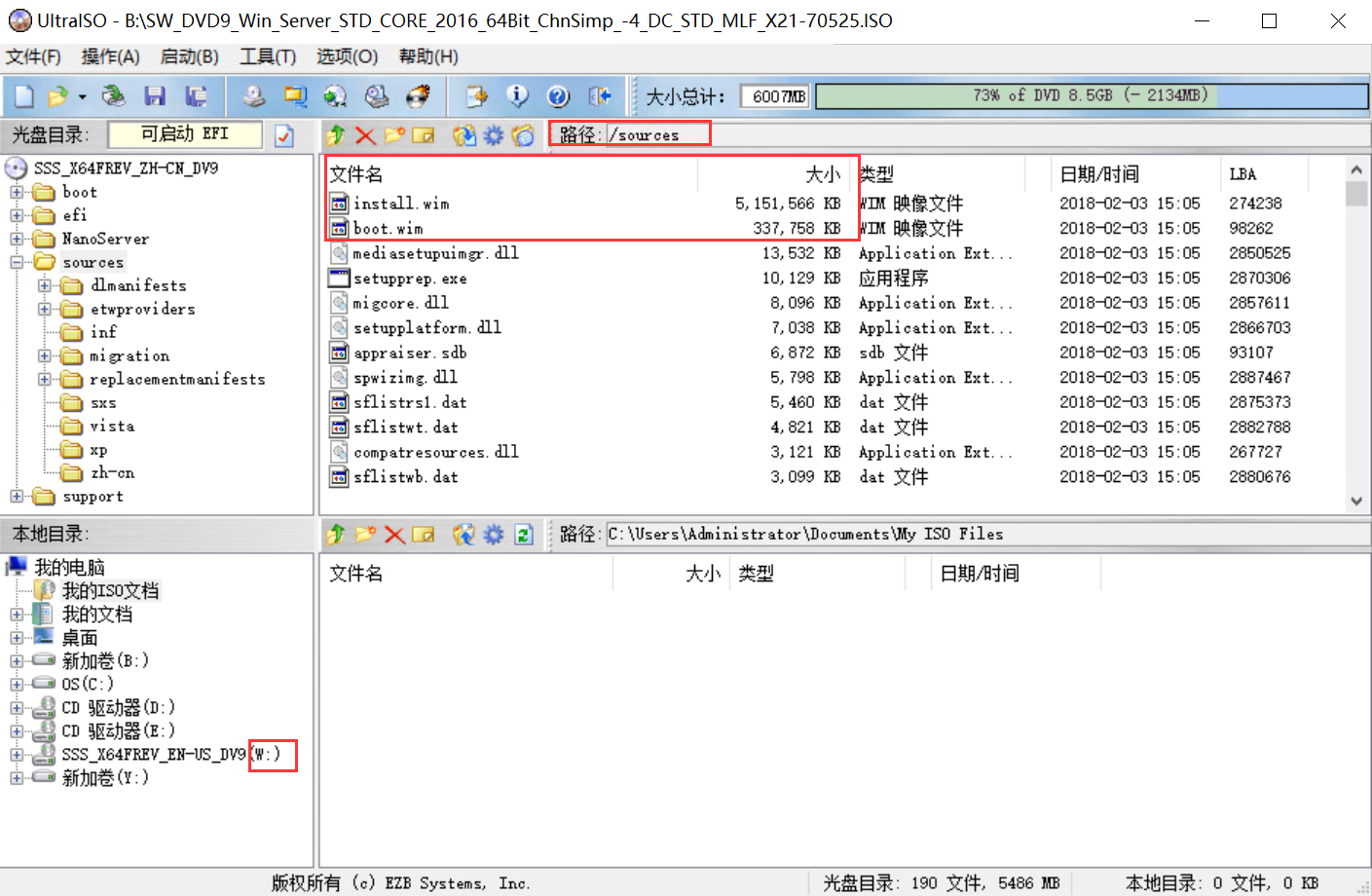Refresh the local directory with the green arrows icon
The width and height of the screenshot is (1372, 896).
524,534
